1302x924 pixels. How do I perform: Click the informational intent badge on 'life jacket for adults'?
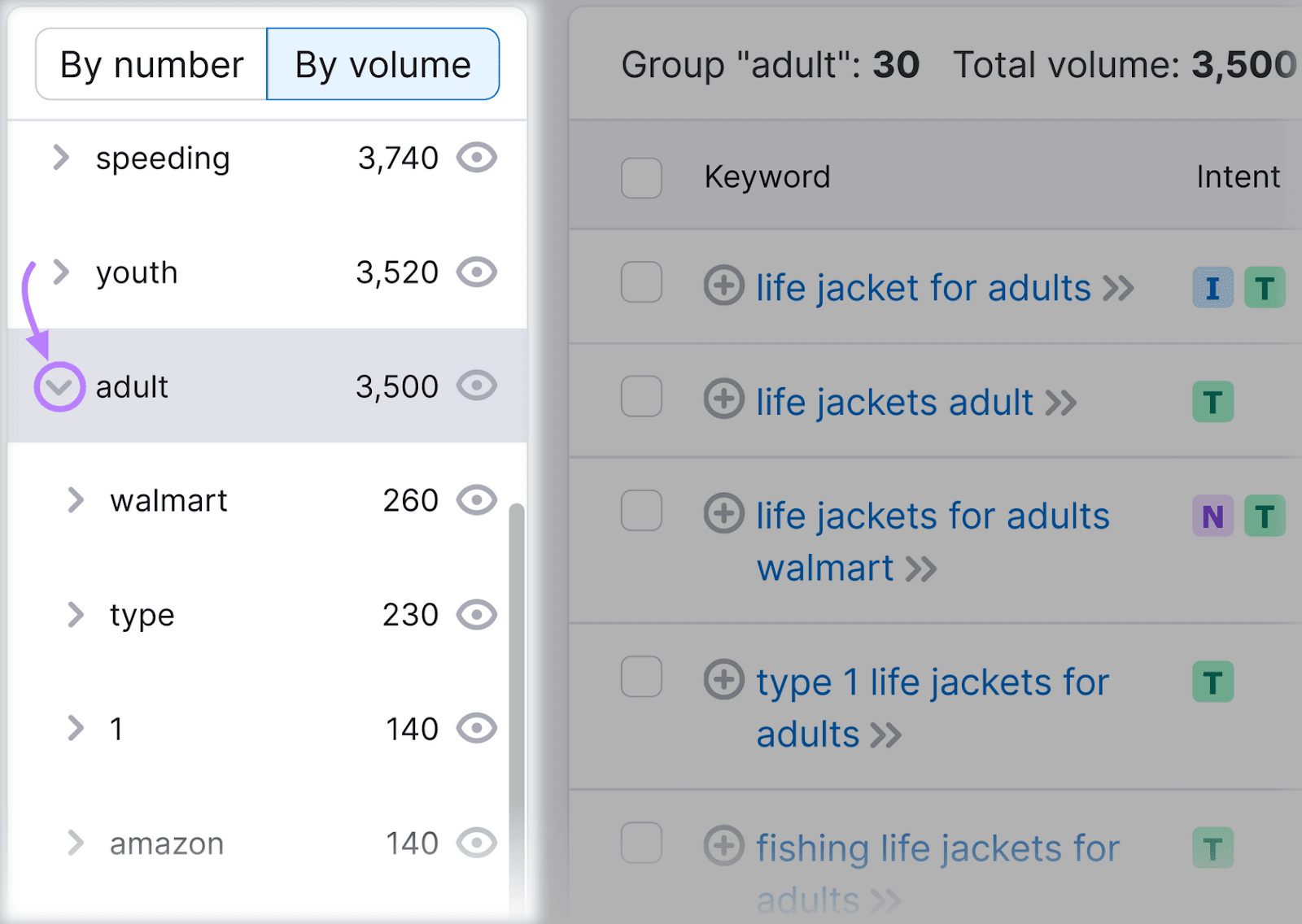tap(1212, 287)
